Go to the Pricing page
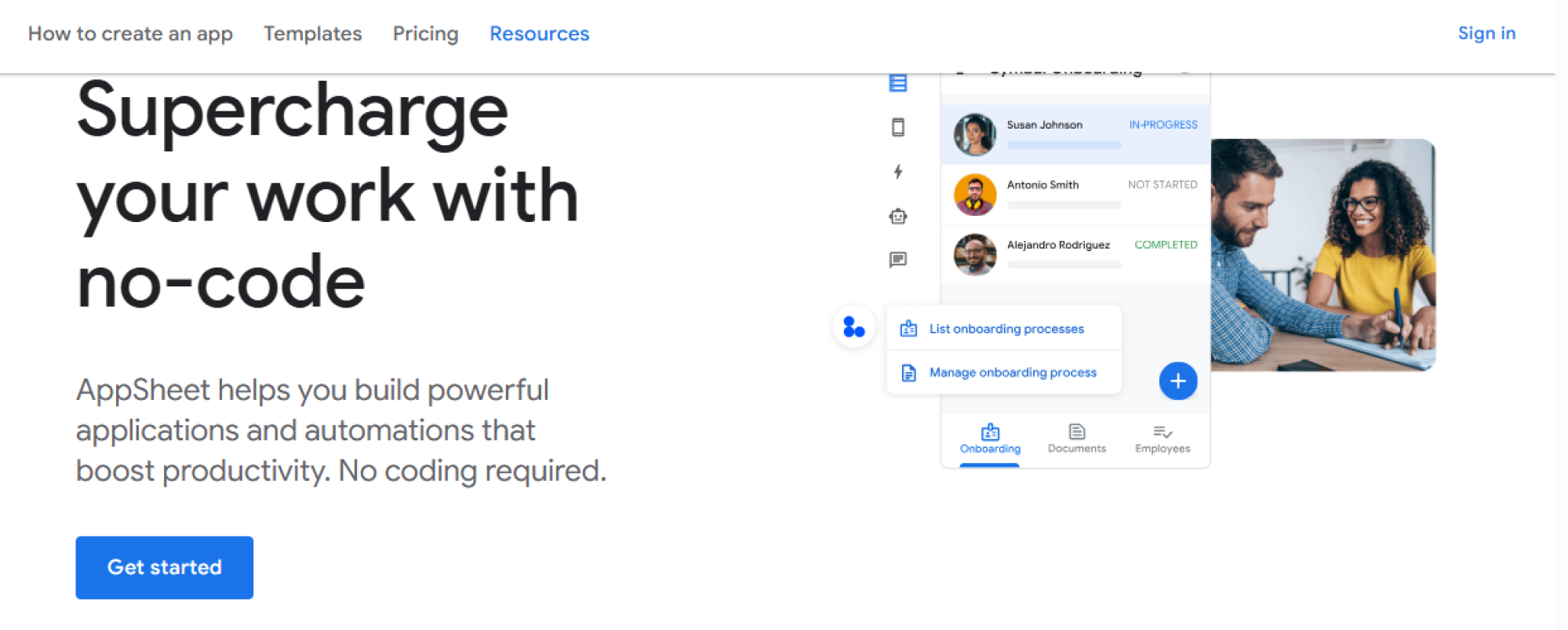This screenshot has width=1568, height=630. 425,34
